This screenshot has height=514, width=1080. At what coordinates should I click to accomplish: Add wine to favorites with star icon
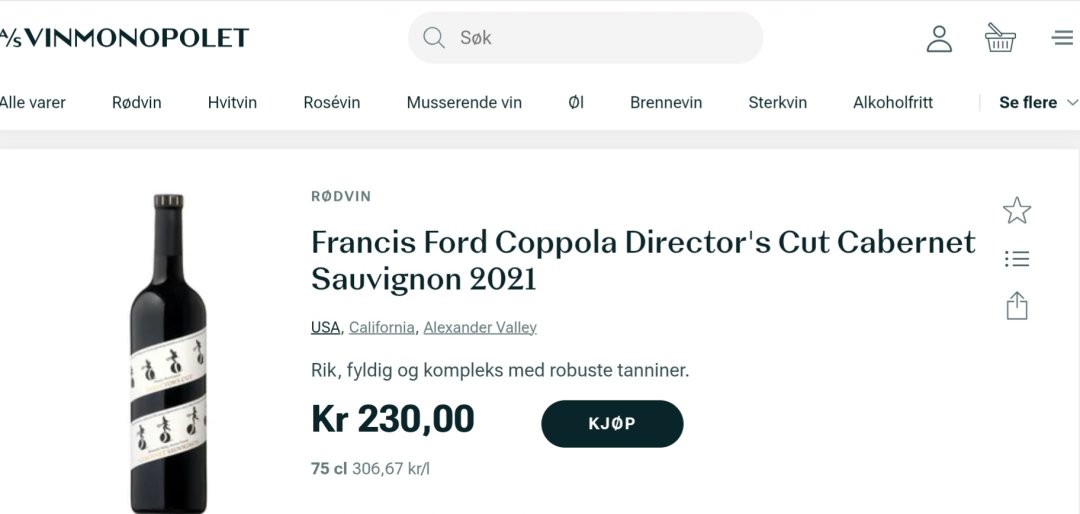1017,211
